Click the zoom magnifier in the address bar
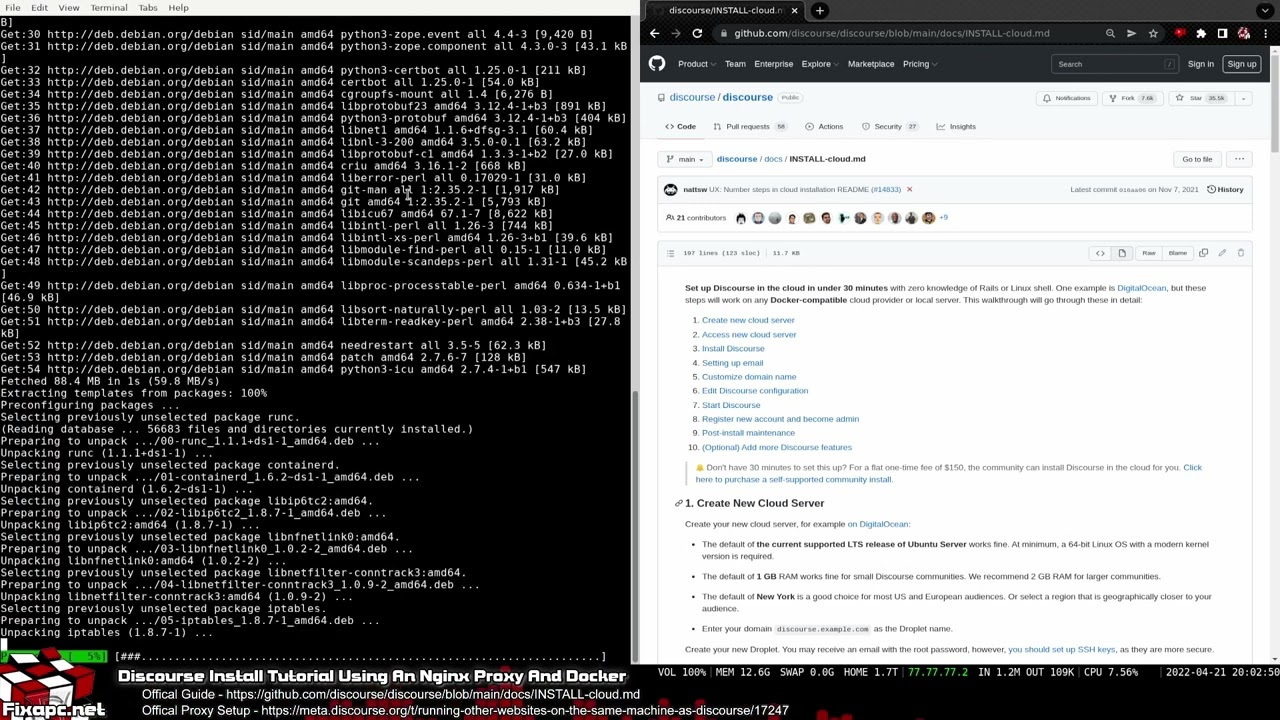Viewport: 1280px width, 720px height. [x=1110, y=33]
